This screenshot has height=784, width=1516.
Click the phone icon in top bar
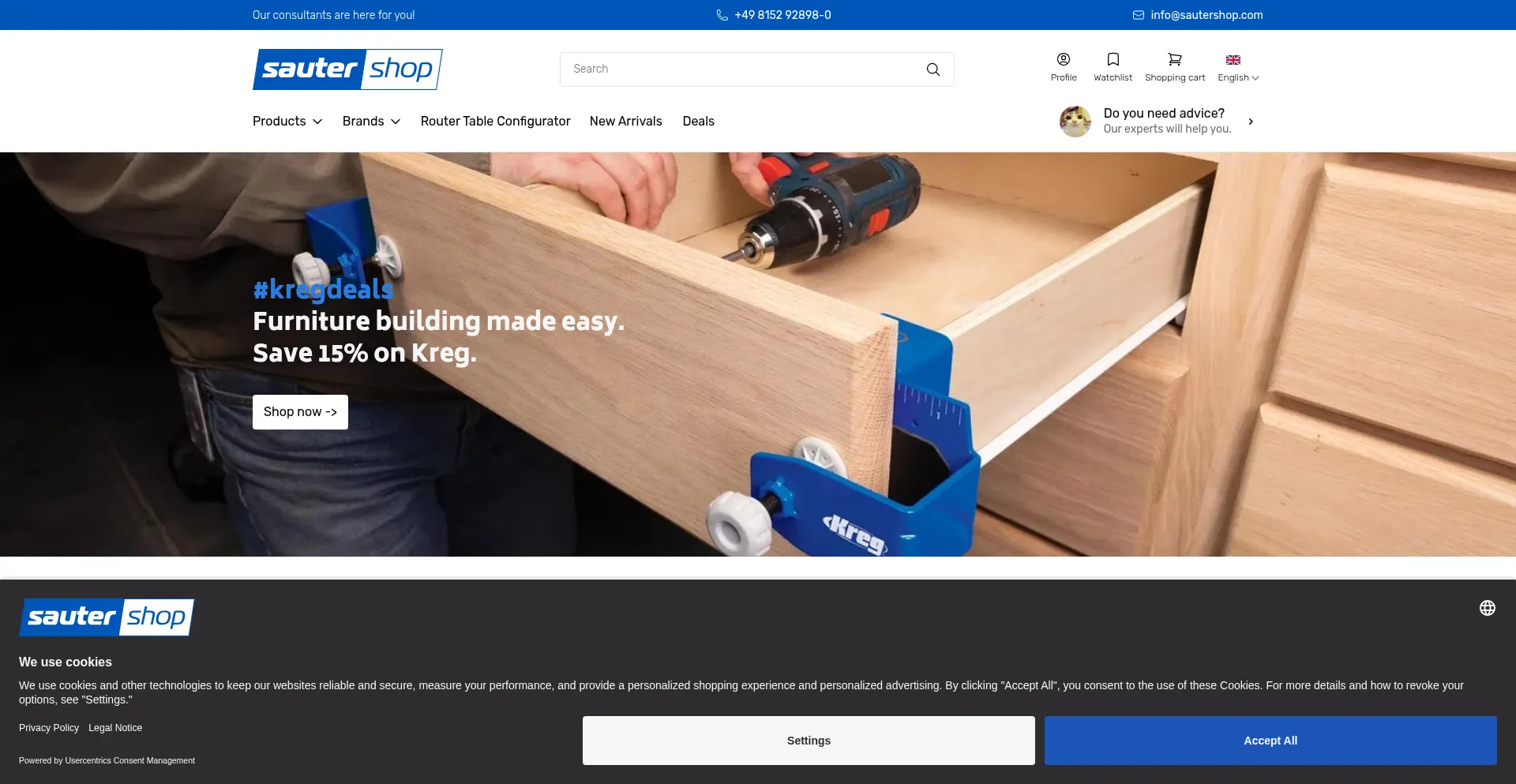pyautogui.click(x=722, y=15)
